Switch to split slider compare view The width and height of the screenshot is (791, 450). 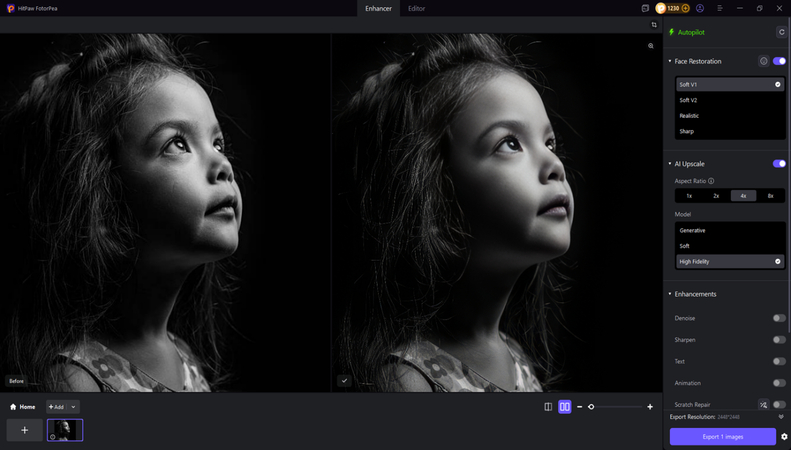tap(548, 407)
